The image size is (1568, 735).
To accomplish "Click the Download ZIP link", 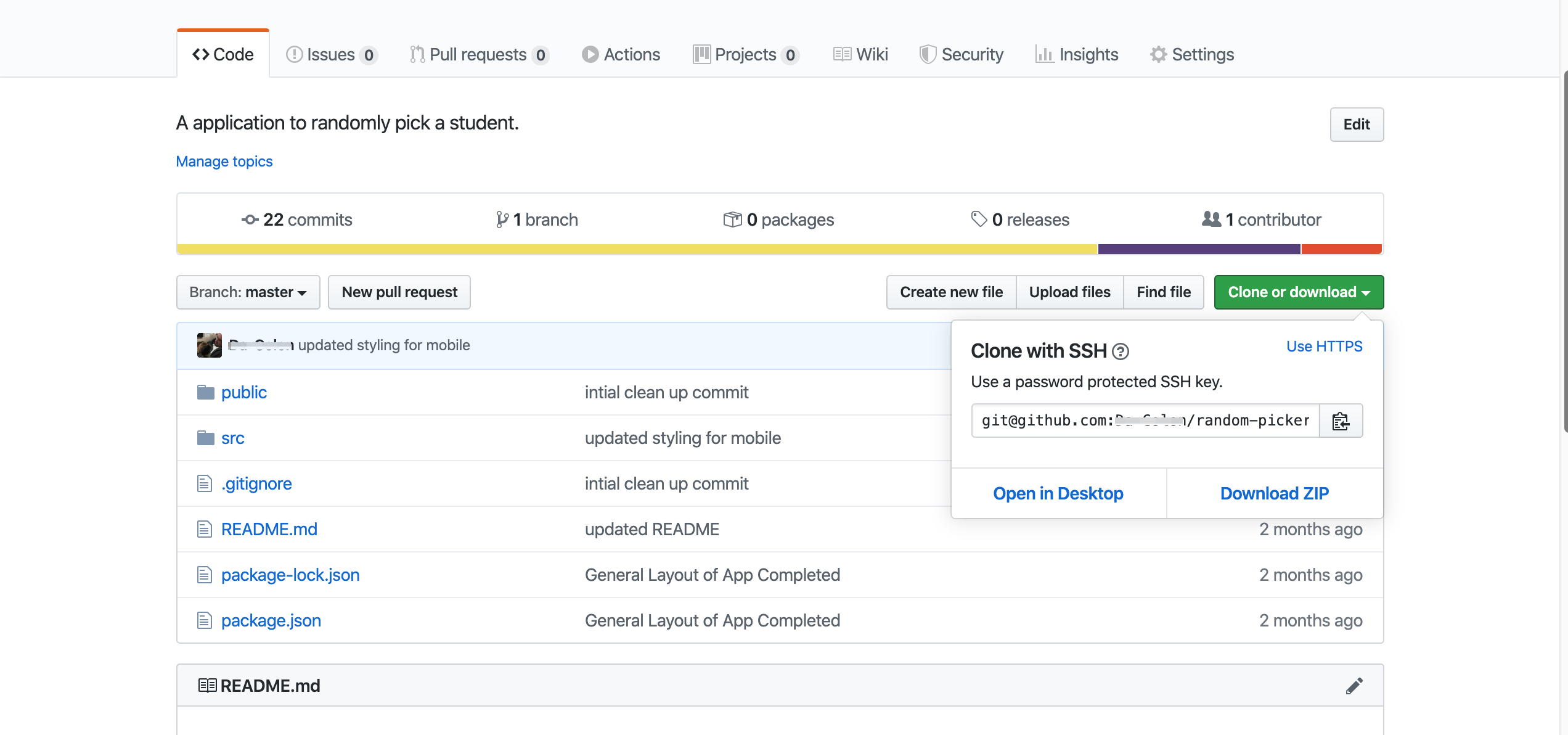I will click(1275, 493).
